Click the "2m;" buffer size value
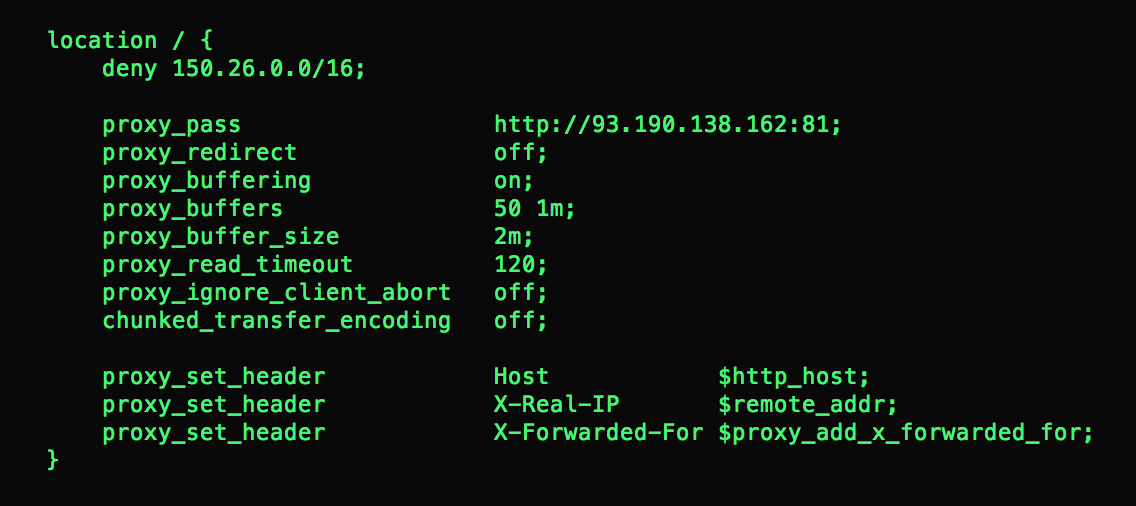The height and width of the screenshot is (506, 1136). tap(514, 237)
